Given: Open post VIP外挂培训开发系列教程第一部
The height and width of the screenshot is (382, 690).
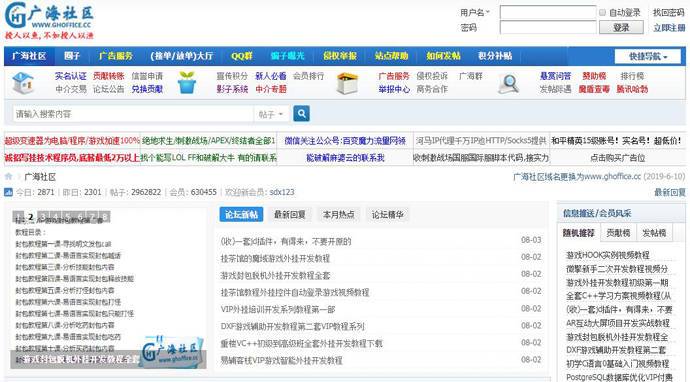Looking at the screenshot, I should [278, 309].
